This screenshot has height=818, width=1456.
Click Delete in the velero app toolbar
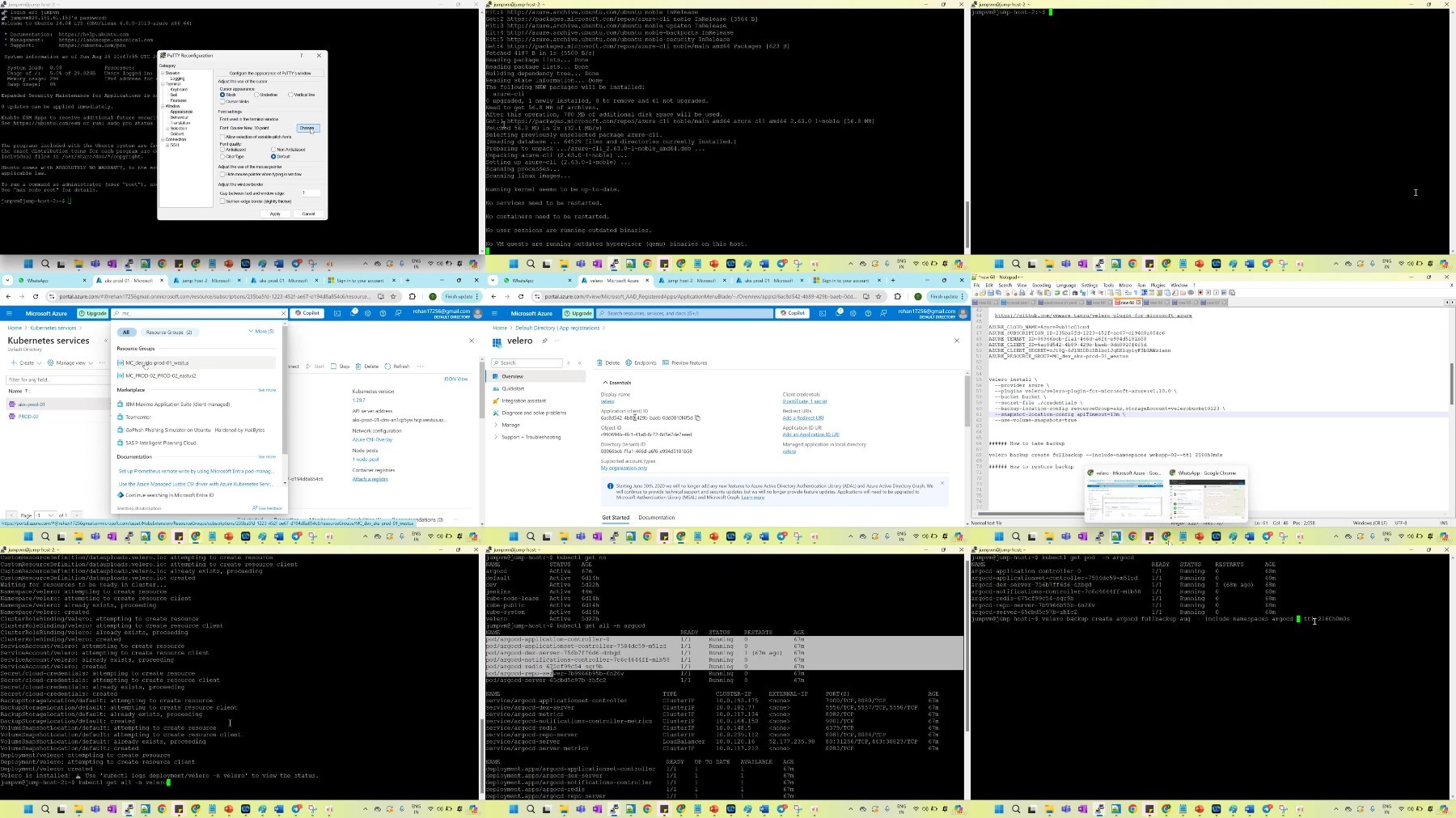(x=608, y=362)
